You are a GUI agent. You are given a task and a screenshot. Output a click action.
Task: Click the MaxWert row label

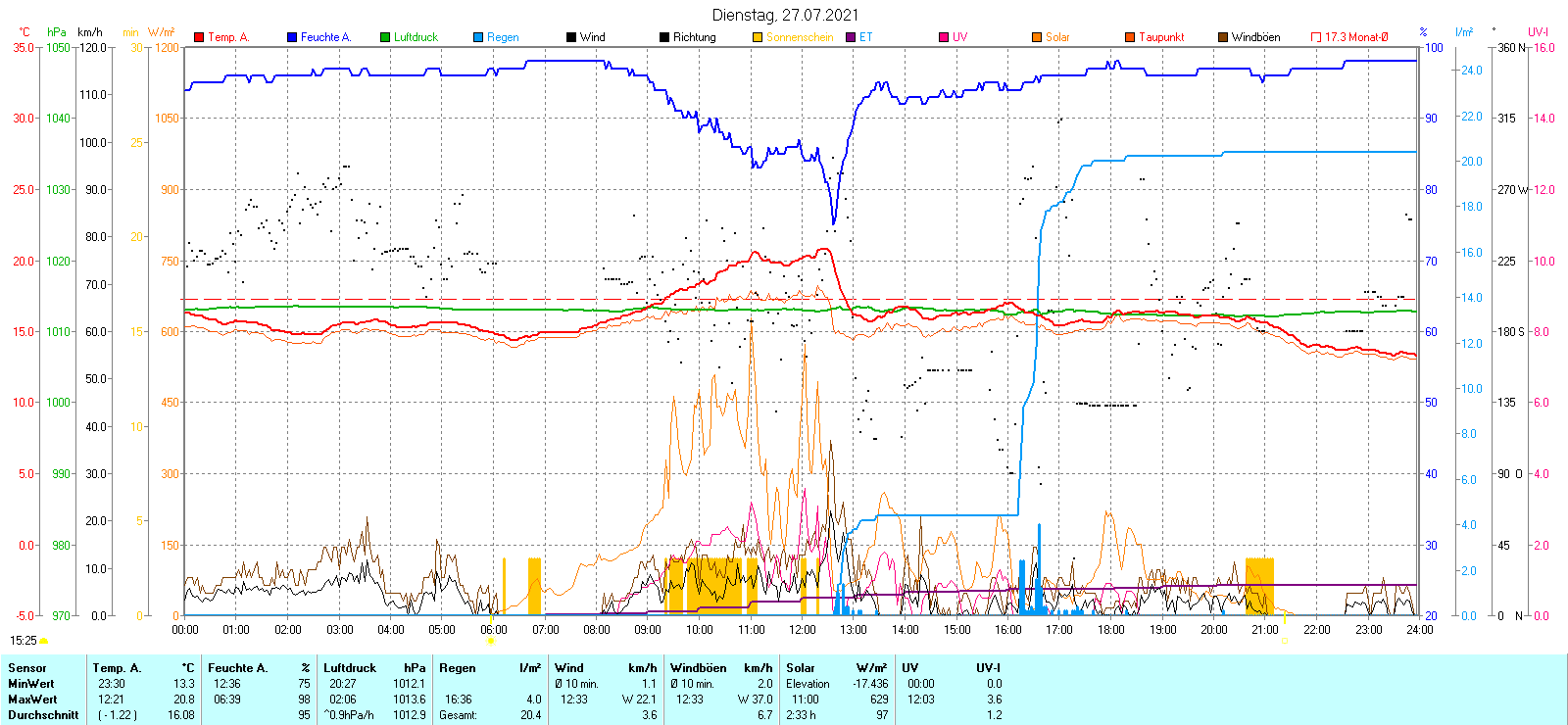pos(32,700)
